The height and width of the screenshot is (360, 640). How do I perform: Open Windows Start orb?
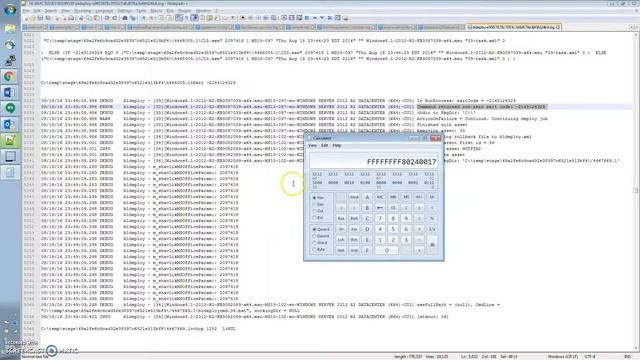(x=10, y=9)
